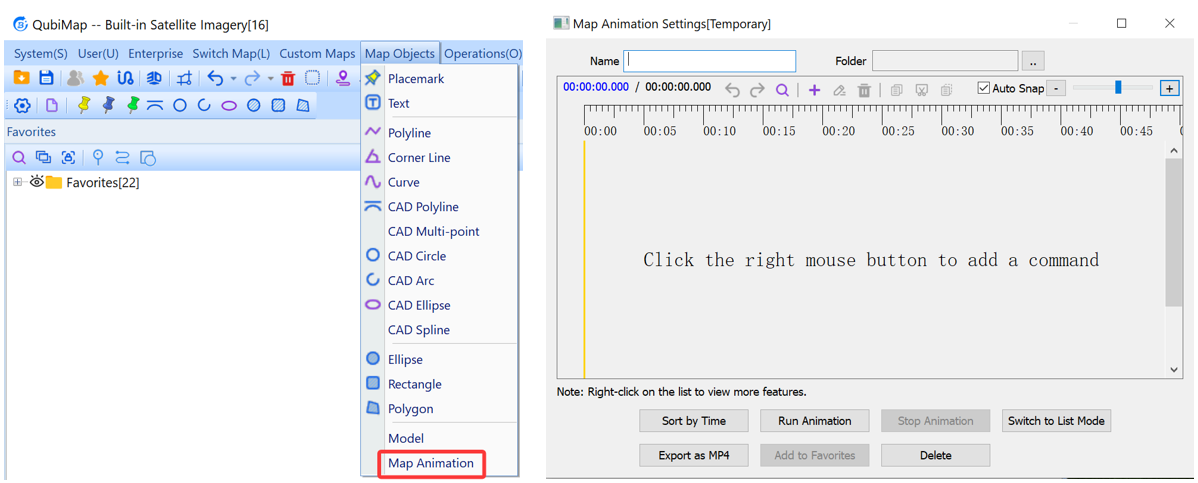Click the timeline zoom in plus button
The height and width of the screenshot is (483, 1198).
point(1169,88)
